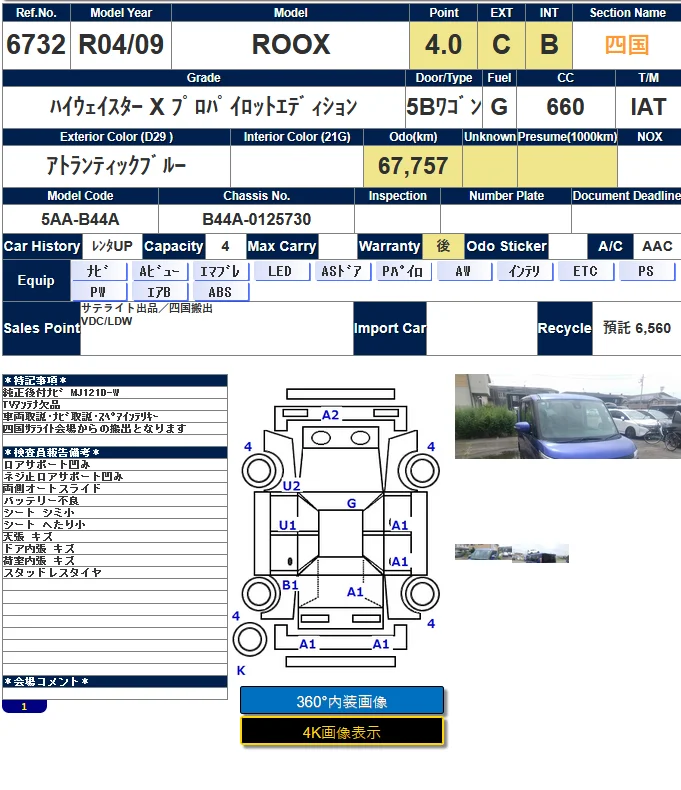Select page 1 tab under comments
Viewport: 681px width, 790px height.
[x=24, y=707]
